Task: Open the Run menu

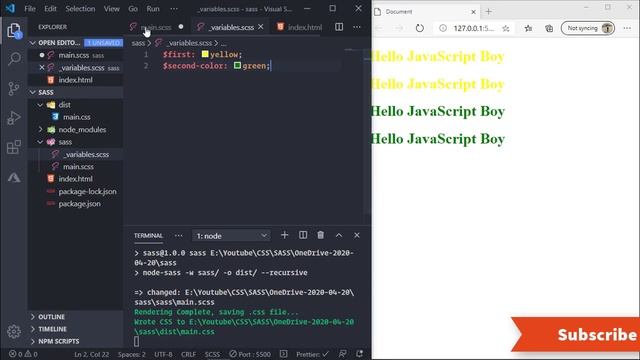Action: (153, 9)
